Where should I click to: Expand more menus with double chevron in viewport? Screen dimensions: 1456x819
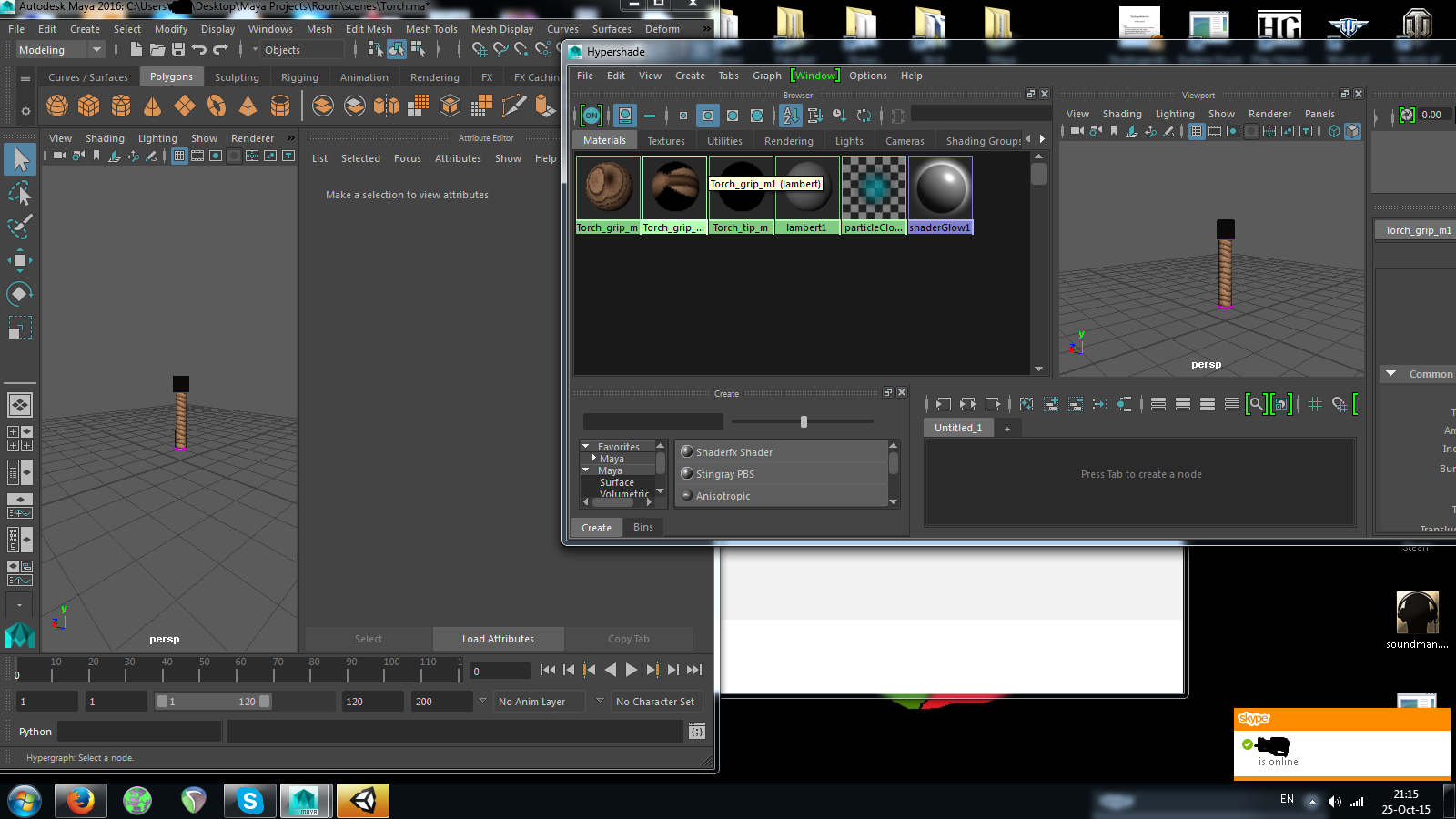tap(291, 138)
